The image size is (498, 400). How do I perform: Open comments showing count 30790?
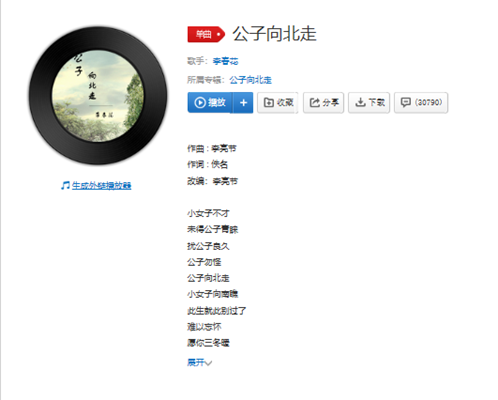421,103
